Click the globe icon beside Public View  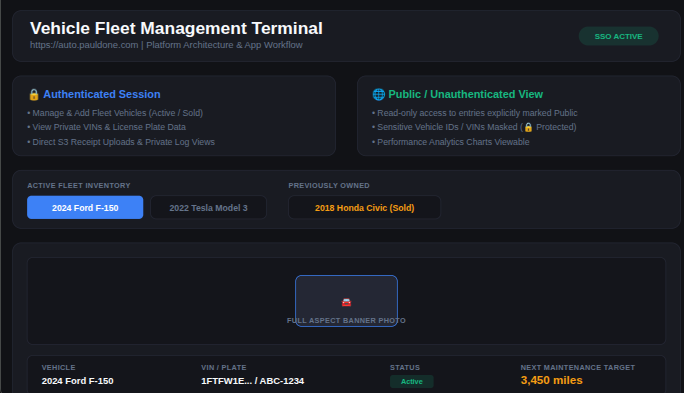coord(379,95)
